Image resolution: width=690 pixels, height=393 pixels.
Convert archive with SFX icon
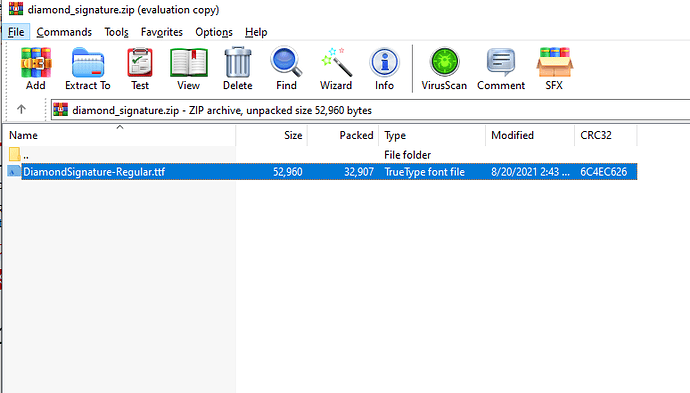click(x=554, y=68)
